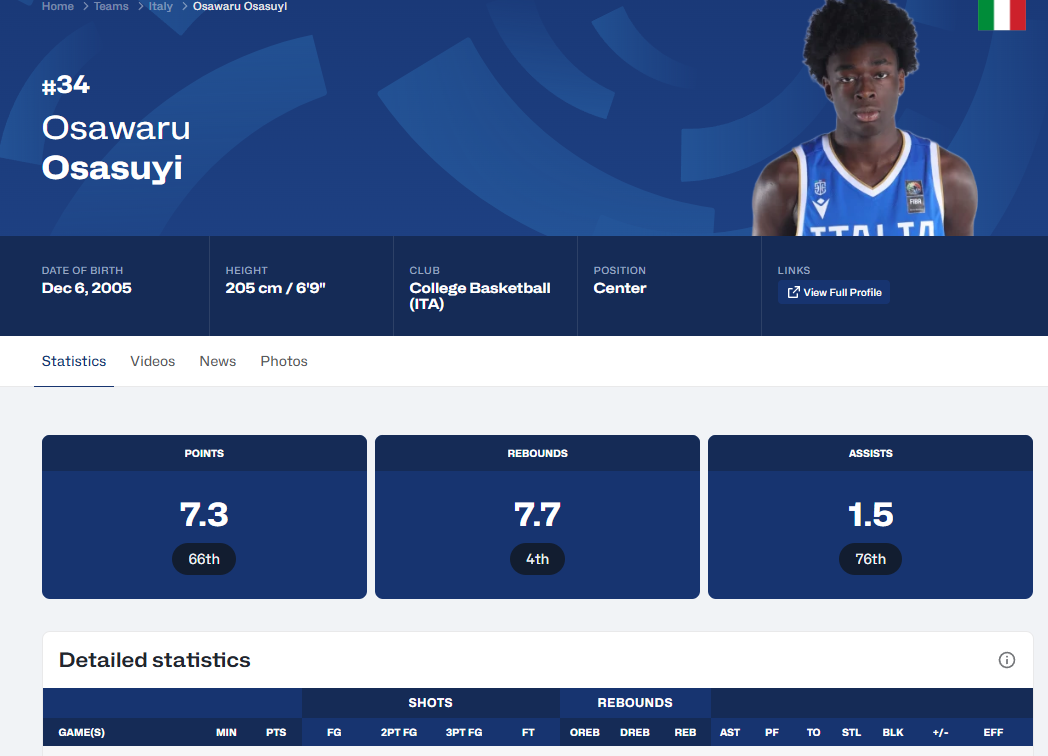This screenshot has height=756, width=1048.
Task: Click the REB column header
Action: coord(685,732)
